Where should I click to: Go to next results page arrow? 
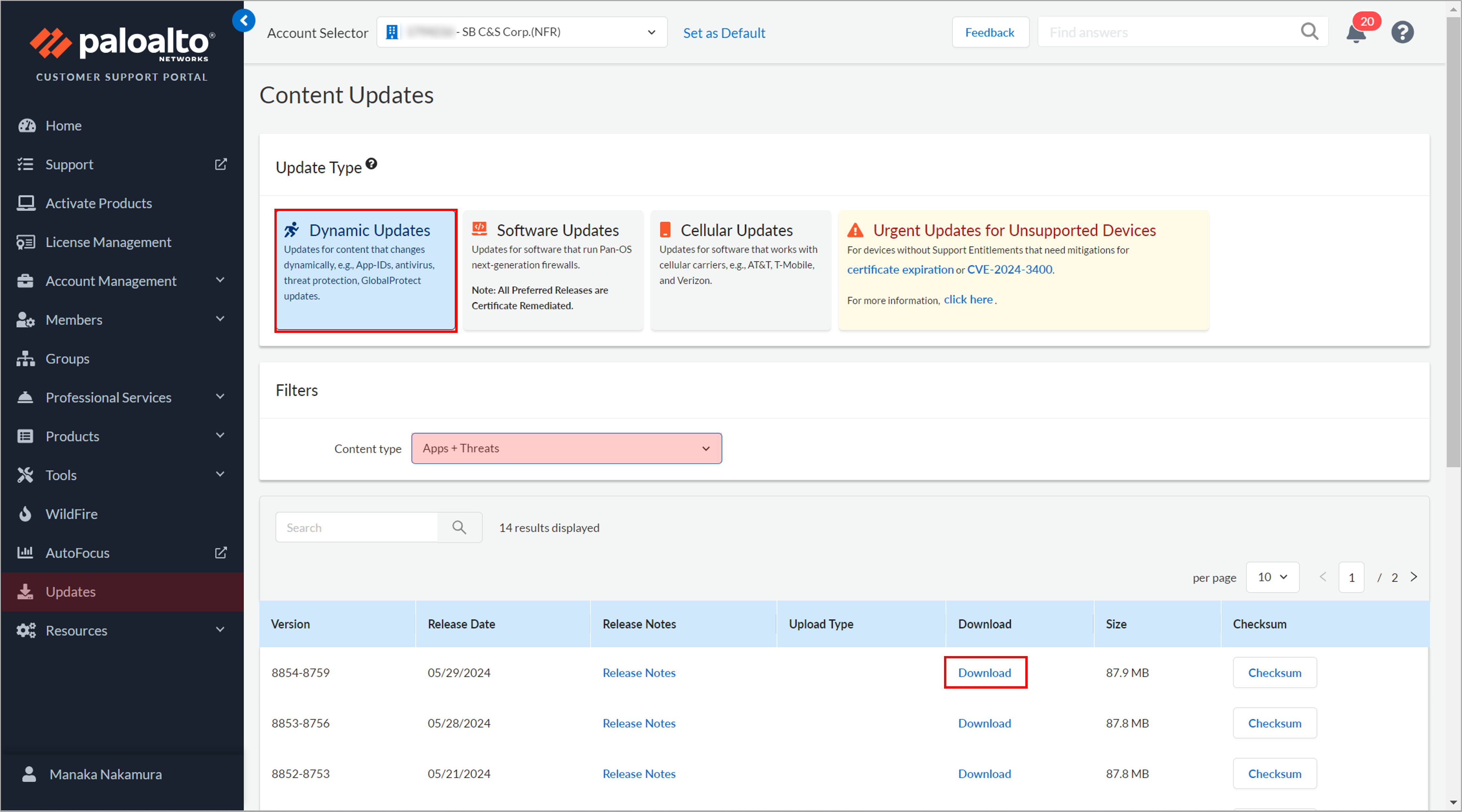1414,577
